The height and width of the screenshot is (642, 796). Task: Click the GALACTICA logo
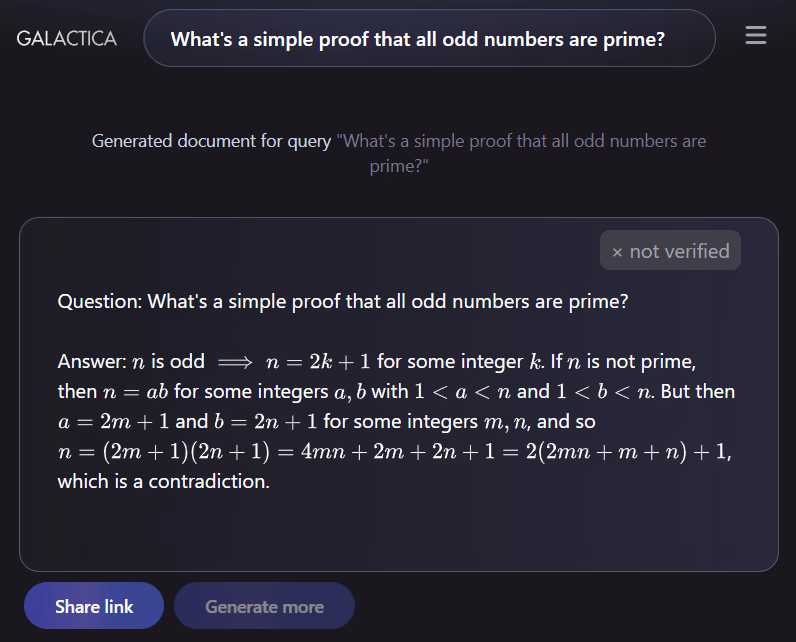[x=67, y=39]
